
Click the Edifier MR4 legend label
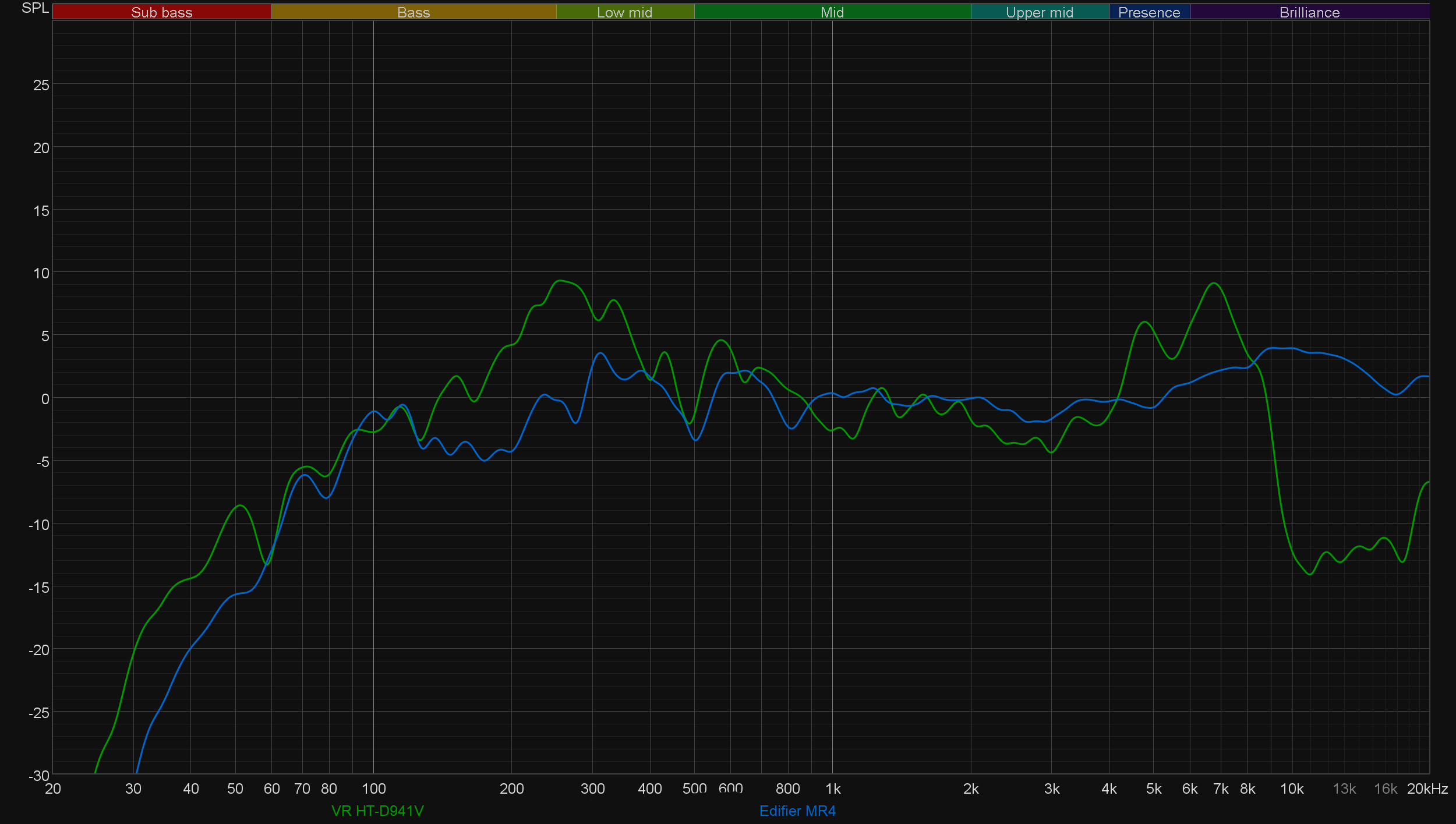click(797, 811)
